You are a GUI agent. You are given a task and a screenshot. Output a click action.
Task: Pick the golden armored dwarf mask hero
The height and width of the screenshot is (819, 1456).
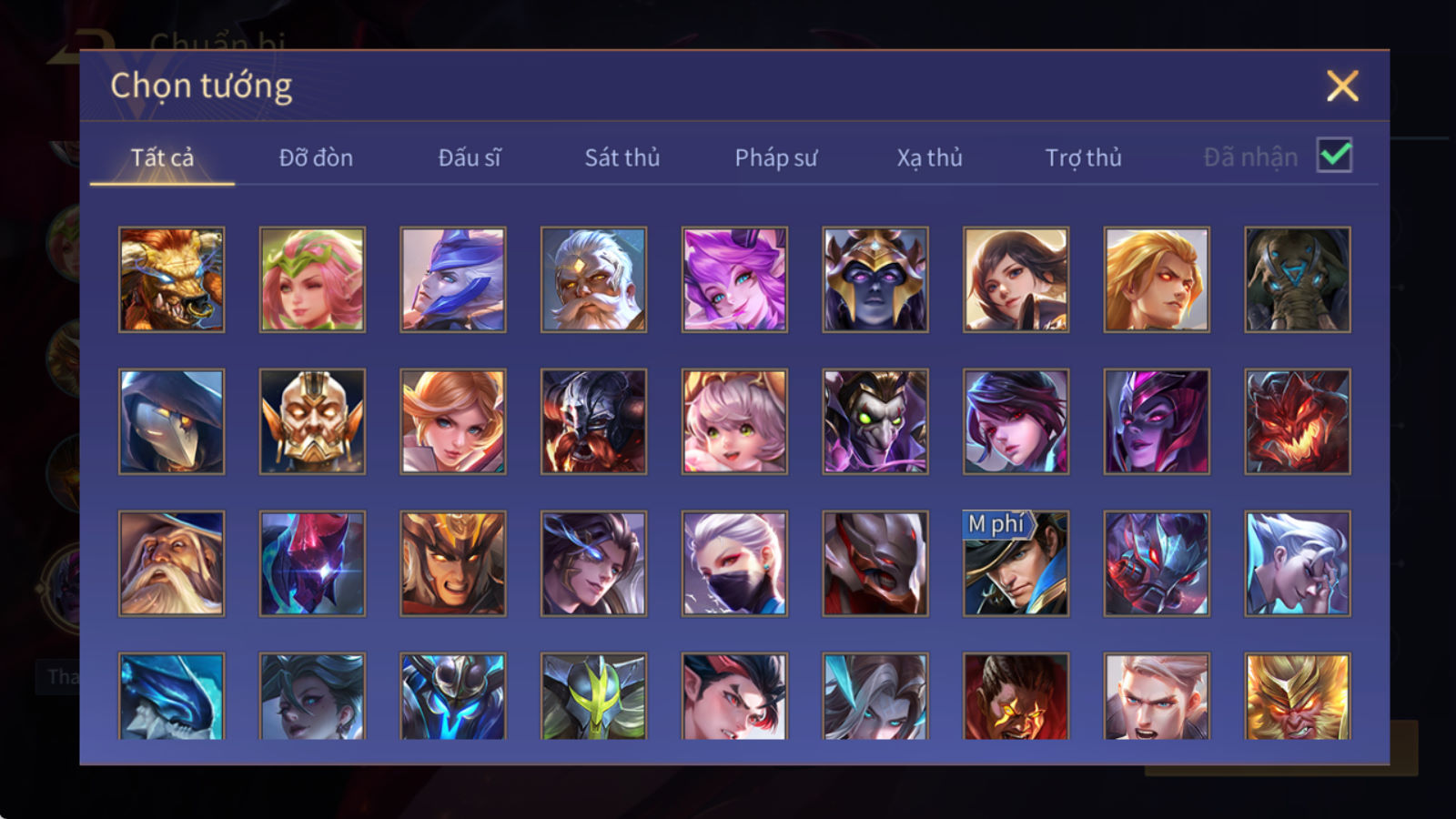(312, 421)
